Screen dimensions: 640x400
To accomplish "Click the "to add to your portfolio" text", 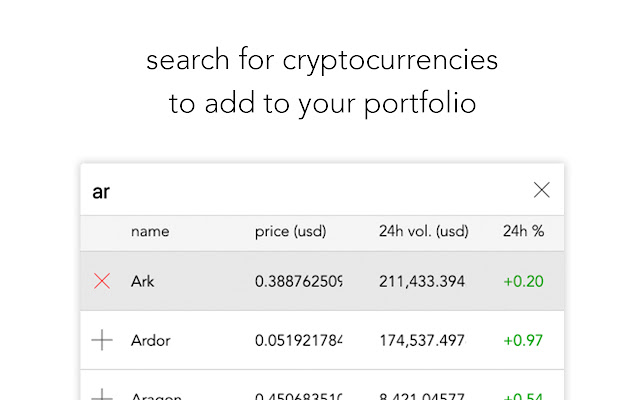I will point(321,103).
